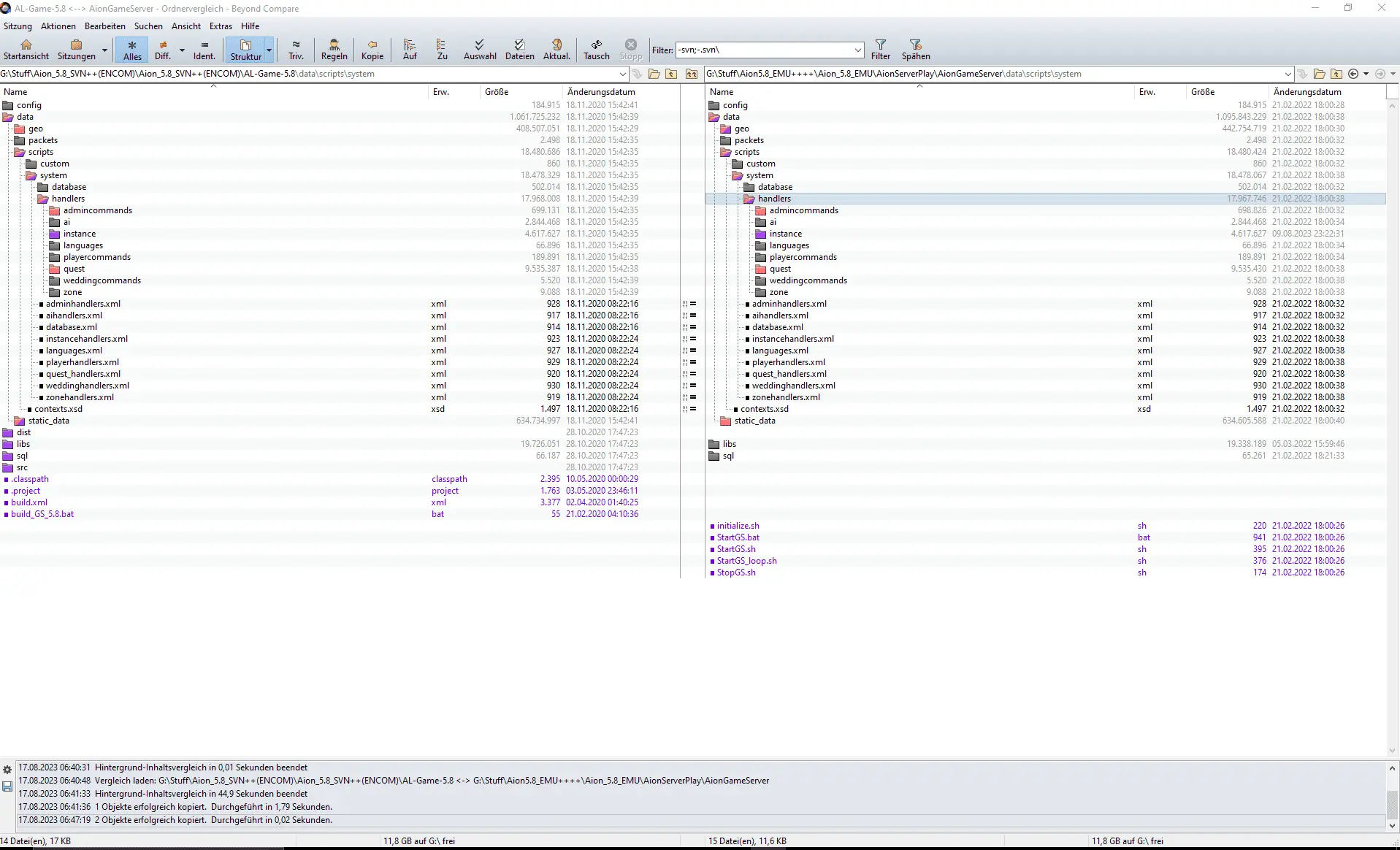Open the Aktionen menu
This screenshot has height=850, width=1400.
58,26
